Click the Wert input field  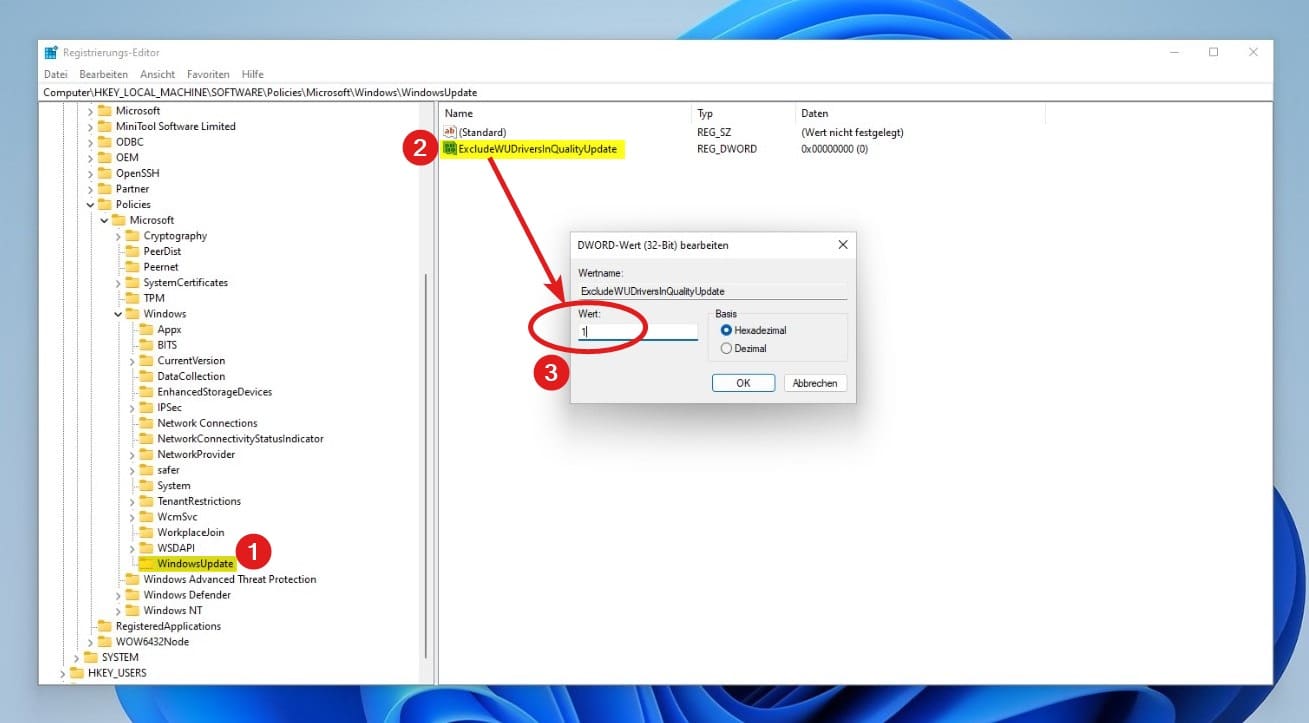point(637,331)
